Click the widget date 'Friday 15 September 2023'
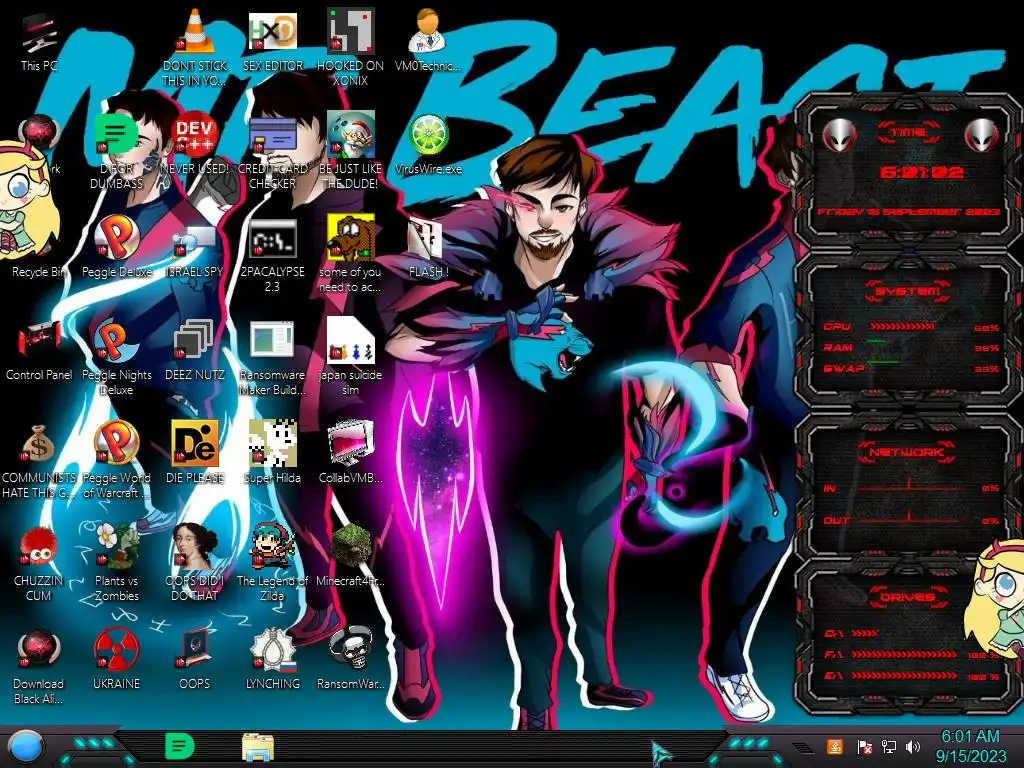 pos(908,212)
